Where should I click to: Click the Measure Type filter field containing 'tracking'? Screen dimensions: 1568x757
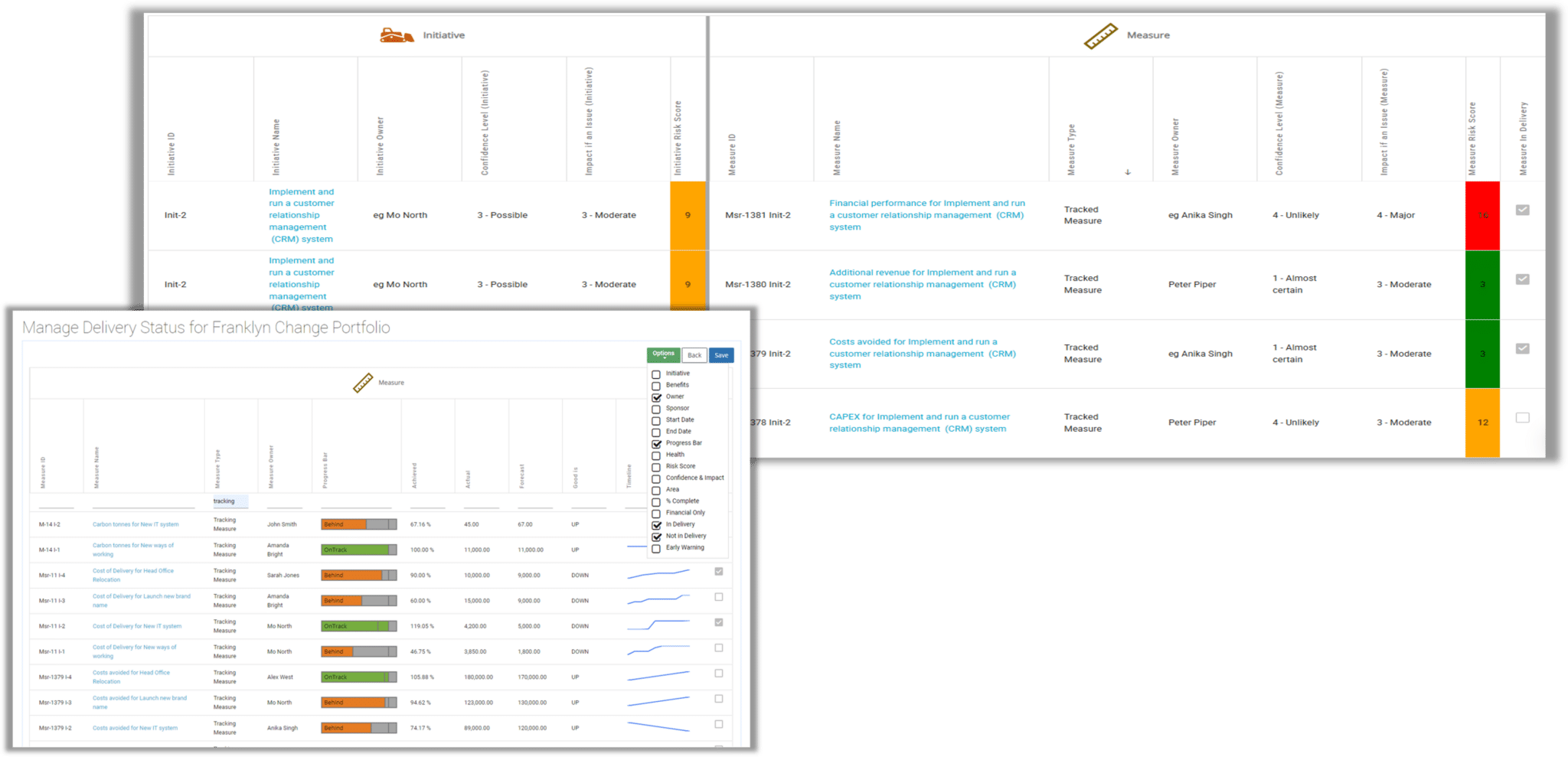point(230,501)
